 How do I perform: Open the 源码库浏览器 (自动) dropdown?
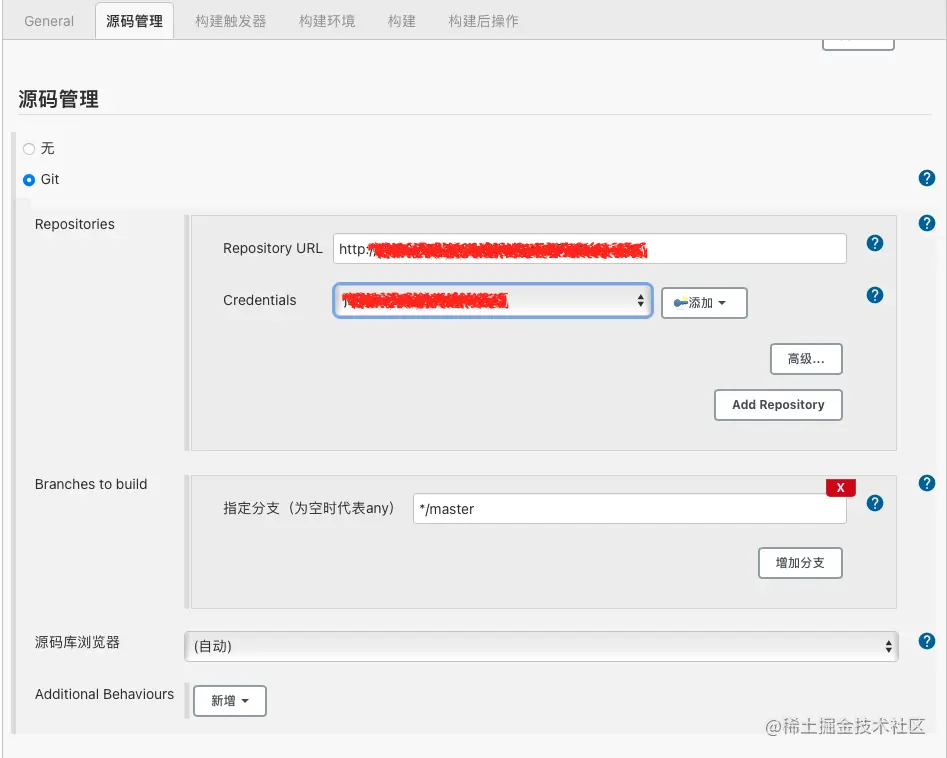click(x=541, y=647)
